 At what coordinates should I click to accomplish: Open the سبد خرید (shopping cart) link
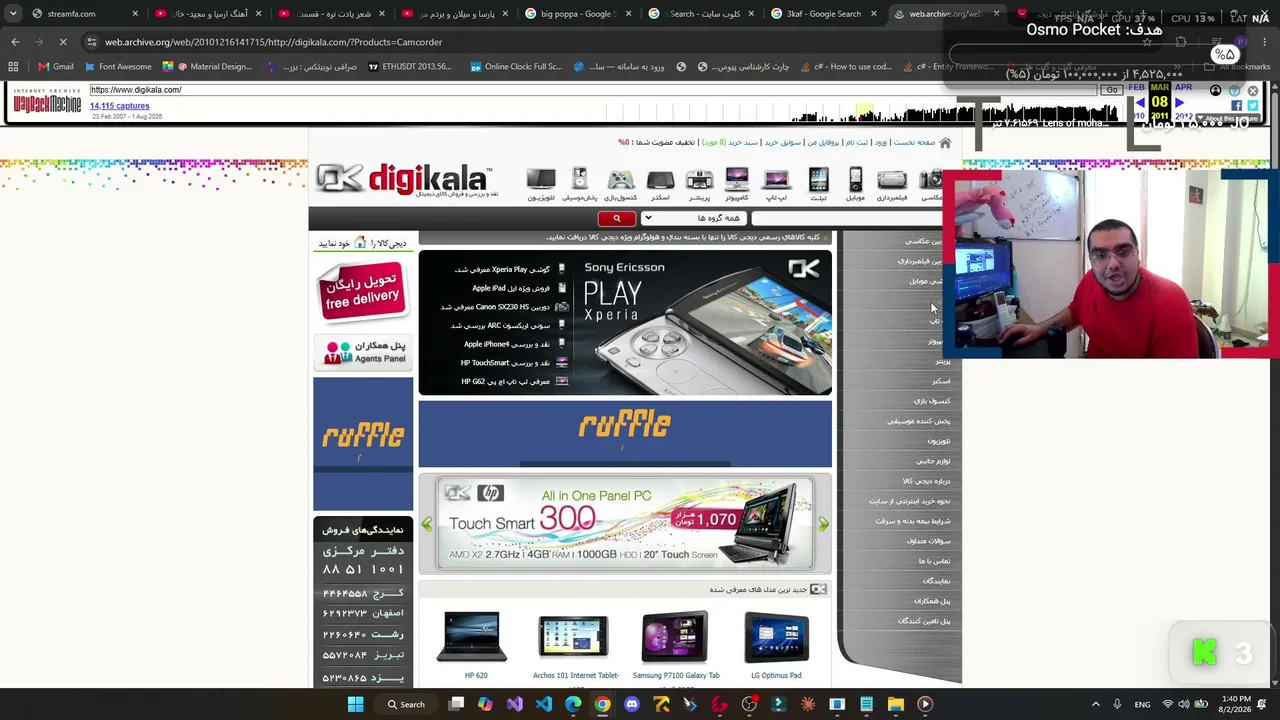743,143
